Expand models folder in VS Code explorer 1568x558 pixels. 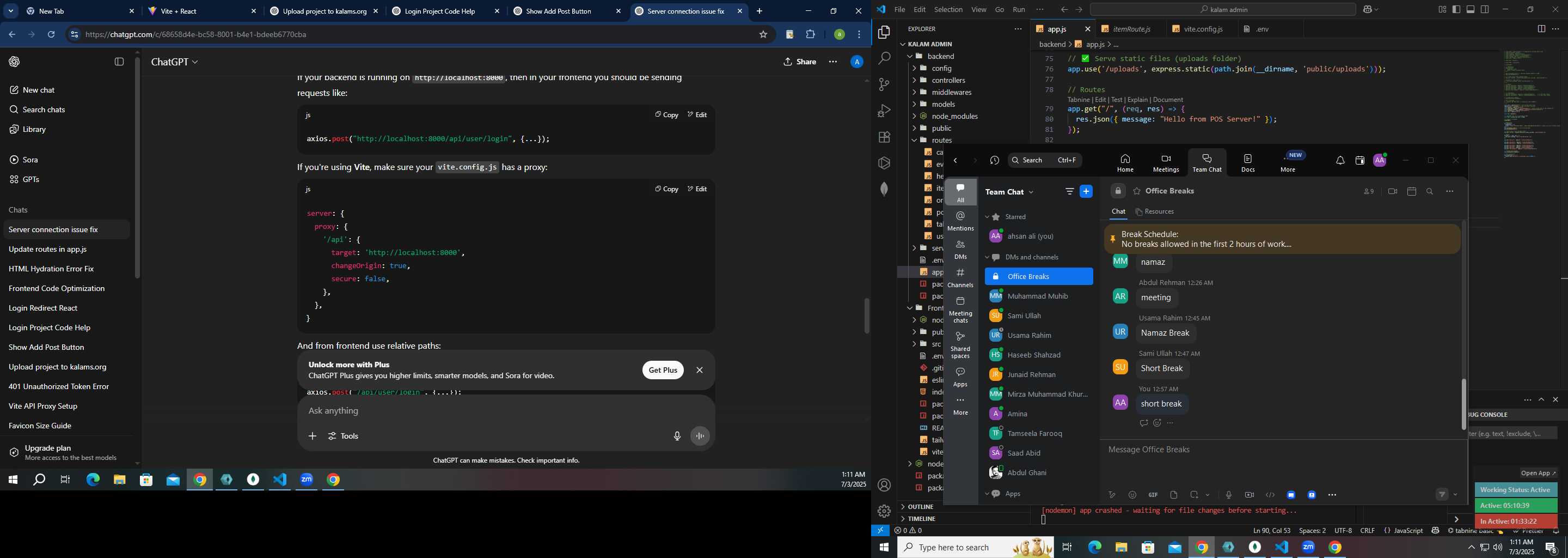[944, 104]
